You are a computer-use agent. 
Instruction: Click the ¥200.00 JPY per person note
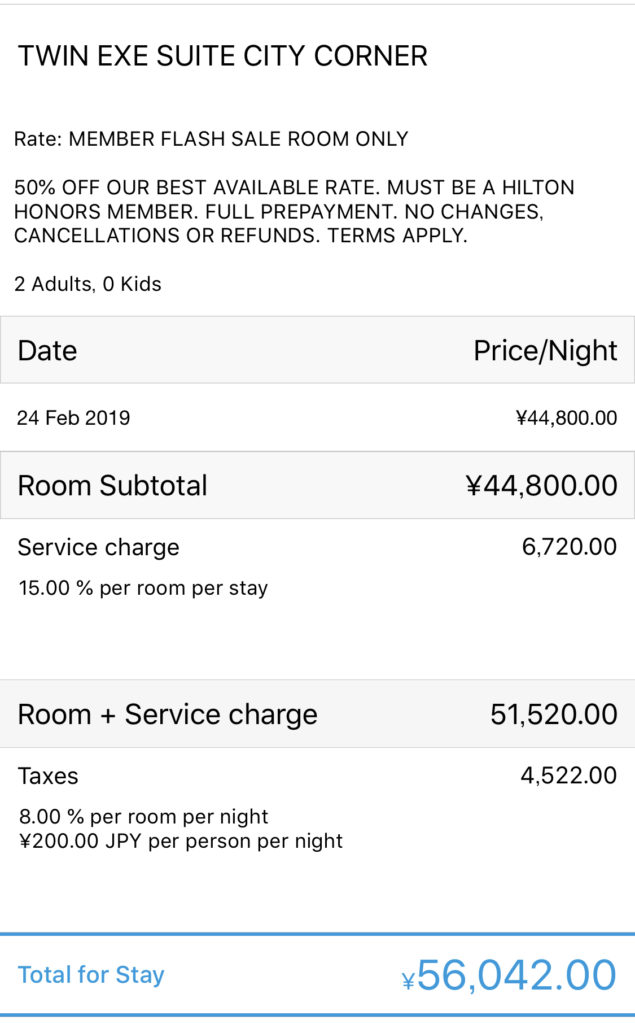coord(181,841)
